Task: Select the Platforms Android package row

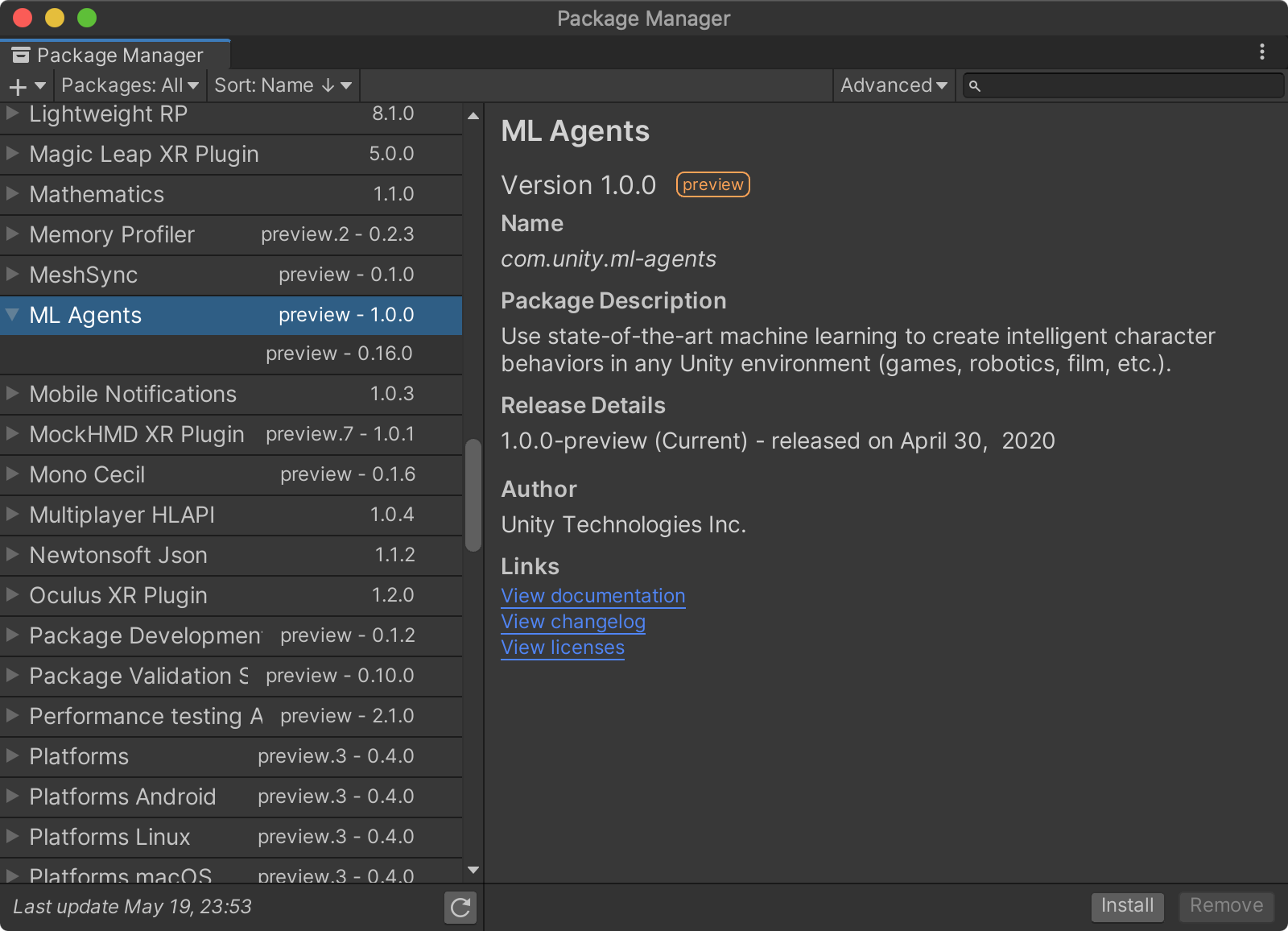Action: tap(231, 797)
